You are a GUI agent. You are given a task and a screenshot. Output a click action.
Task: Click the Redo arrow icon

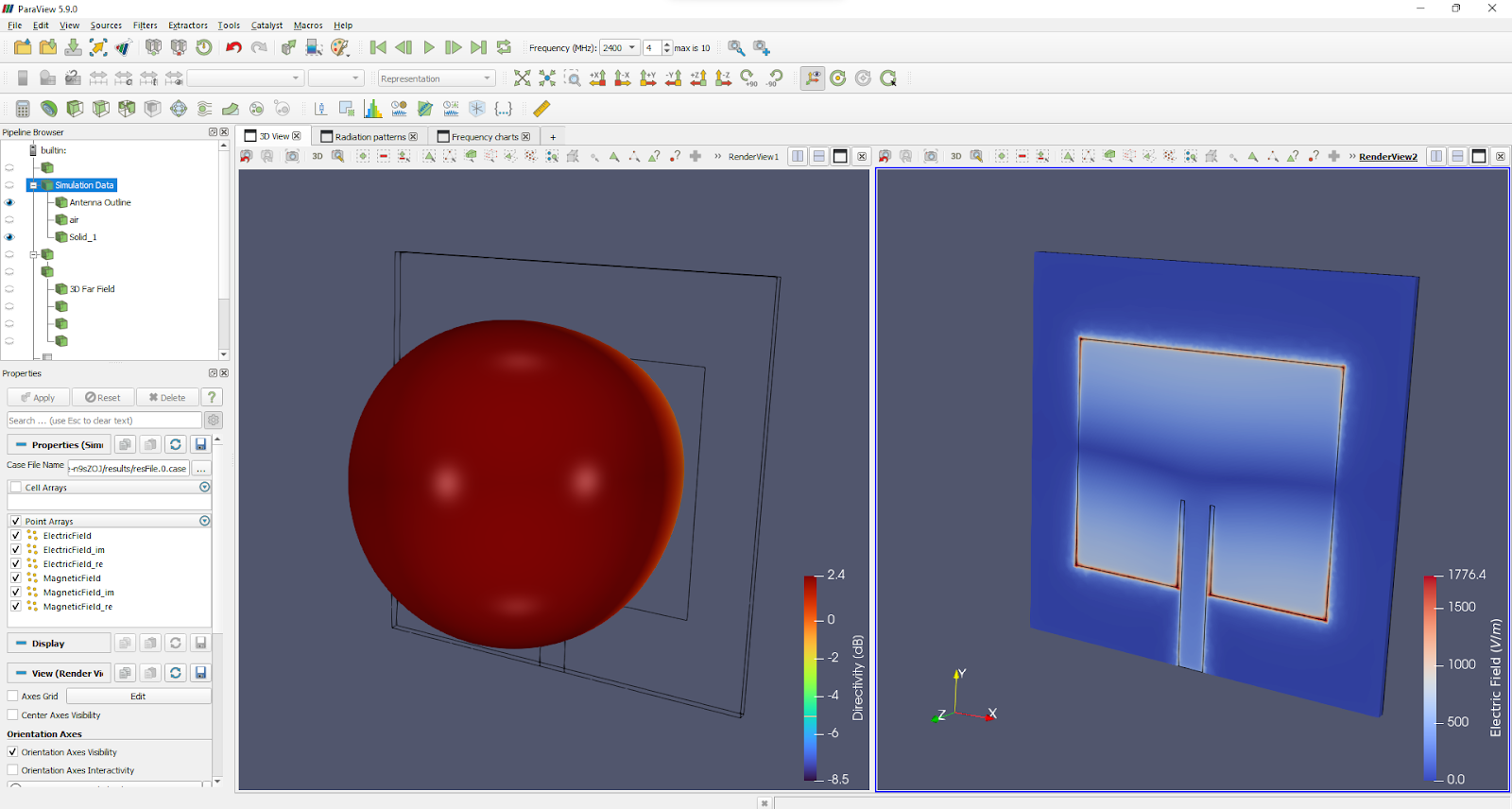(x=259, y=47)
